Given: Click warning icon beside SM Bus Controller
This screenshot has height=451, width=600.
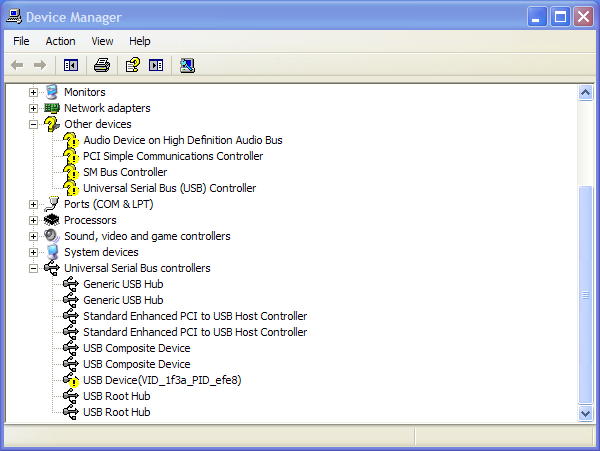Looking at the screenshot, I should [71, 173].
